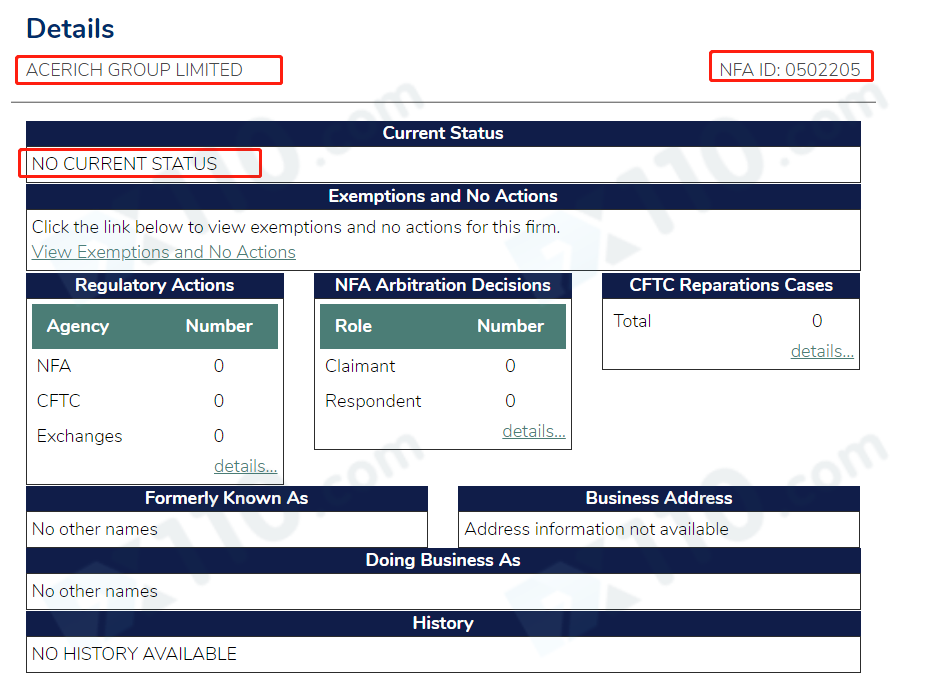Click the Current Status section header
Image resolution: width=929 pixels, height=692 pixels.
(x=443, y=133)
